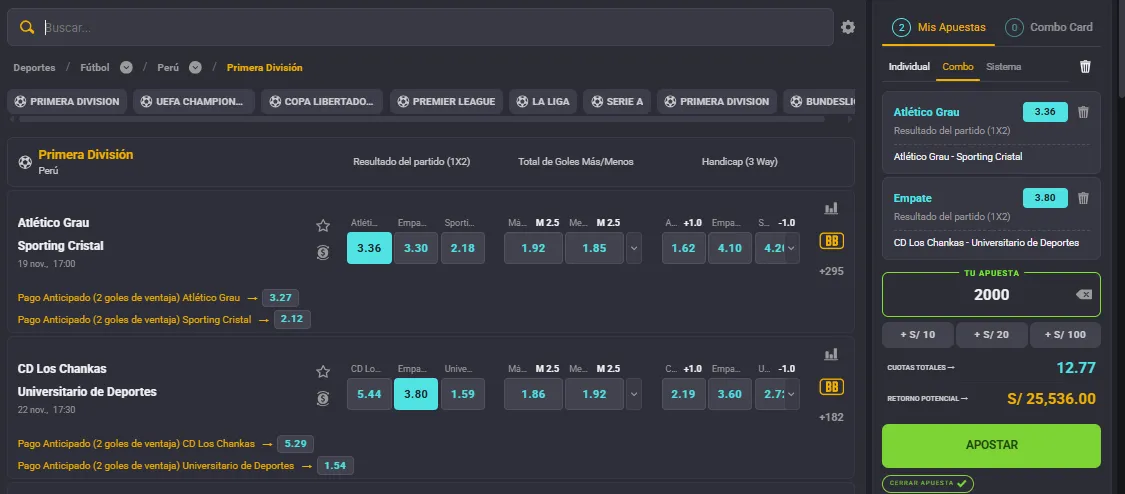Screen dimensions: 1125x494
Task: Expand goal totals options for Atlético Grau match
Action: coord(634,248)
